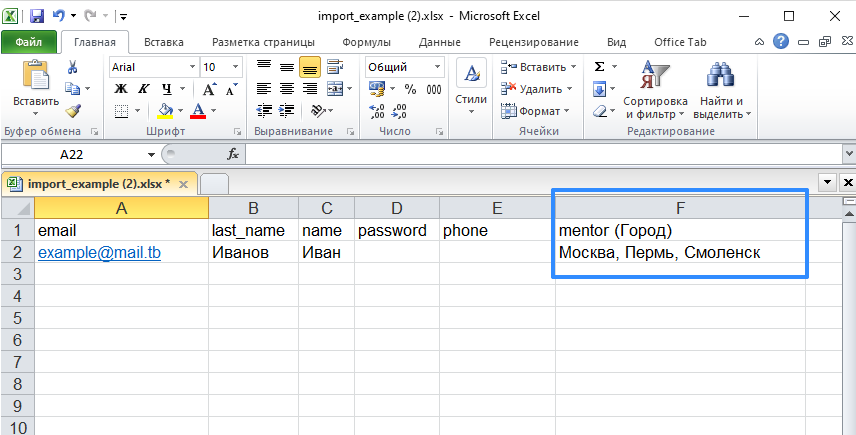Screen dimensions: 856x435
Task: Switch to the Формулы ribbon tab
Action: (366, 42)
